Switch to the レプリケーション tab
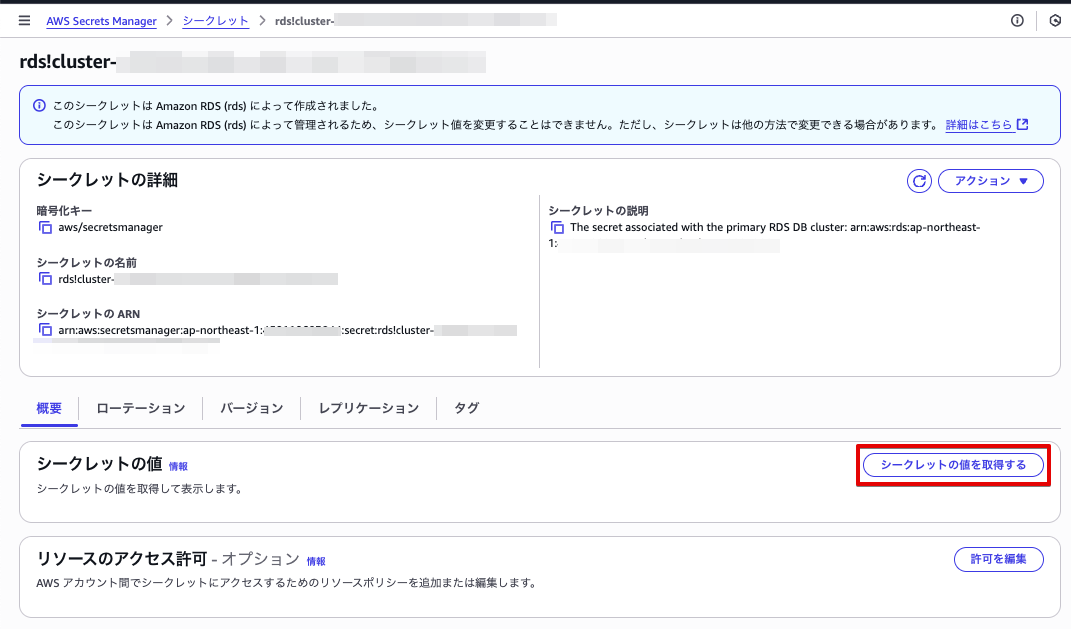 [369, 408]
